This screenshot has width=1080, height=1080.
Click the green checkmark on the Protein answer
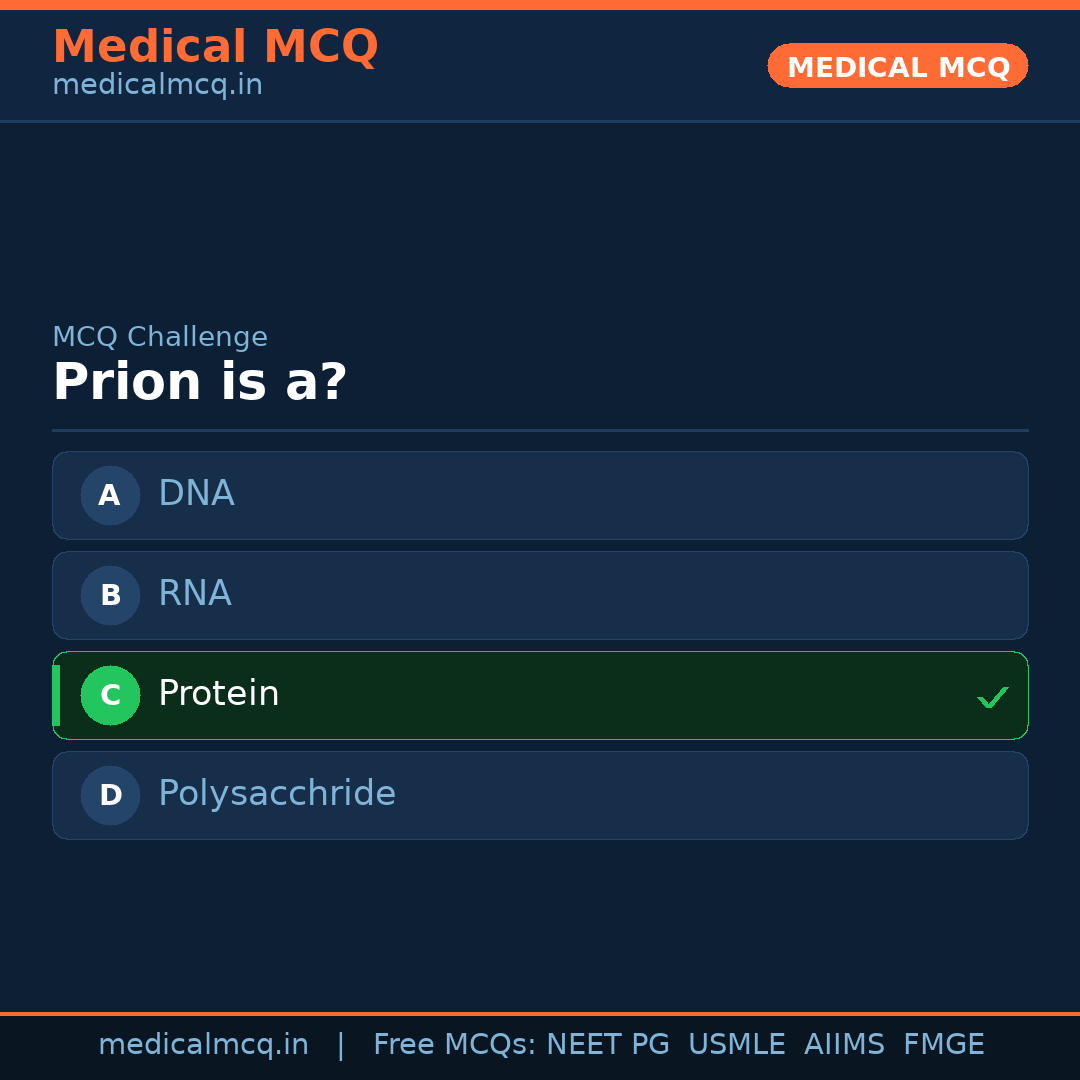[x=993, y=696]
